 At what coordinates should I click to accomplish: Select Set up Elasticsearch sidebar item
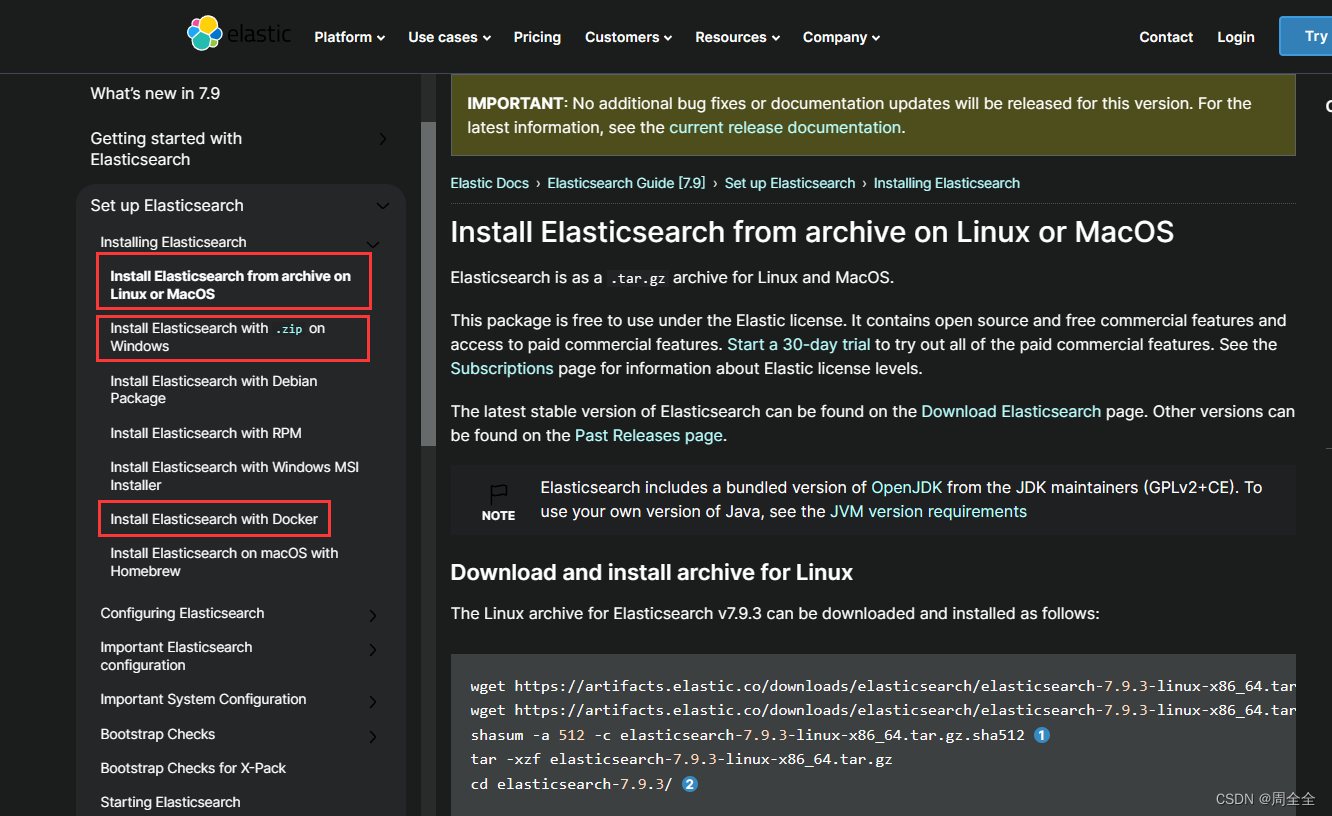tap(167, 205)
